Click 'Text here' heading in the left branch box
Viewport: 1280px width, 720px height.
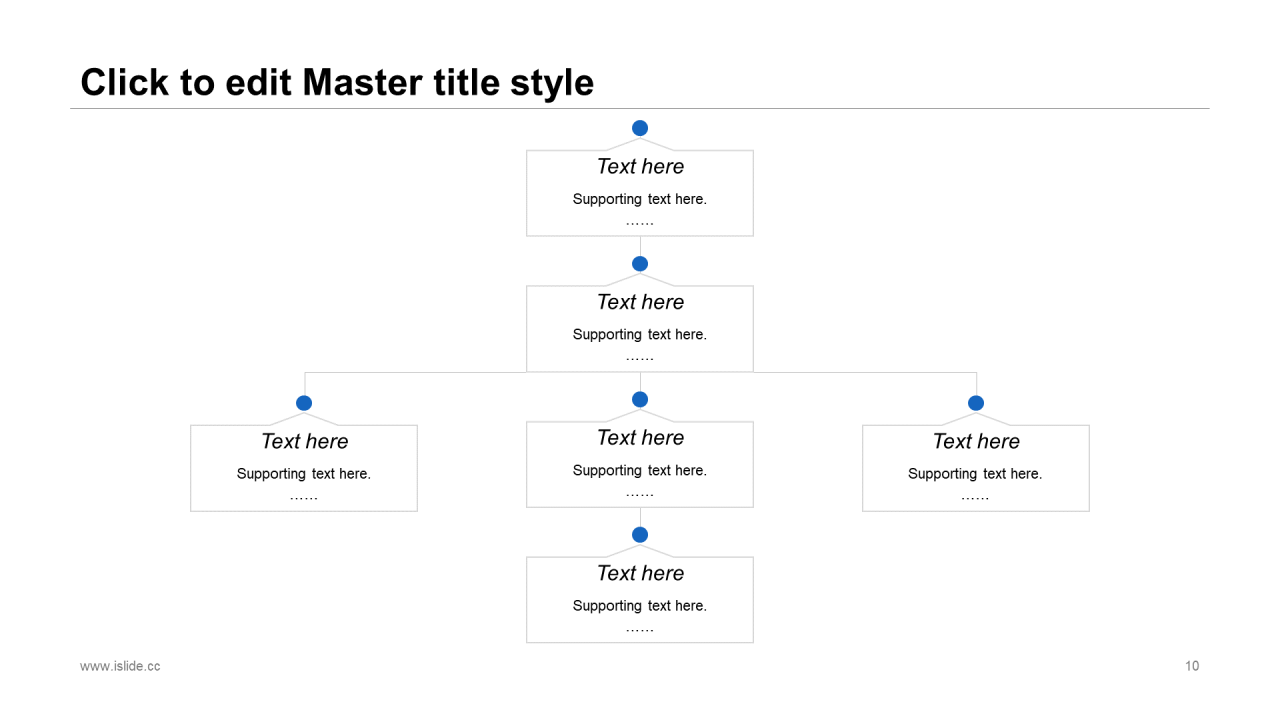(304, 441)
